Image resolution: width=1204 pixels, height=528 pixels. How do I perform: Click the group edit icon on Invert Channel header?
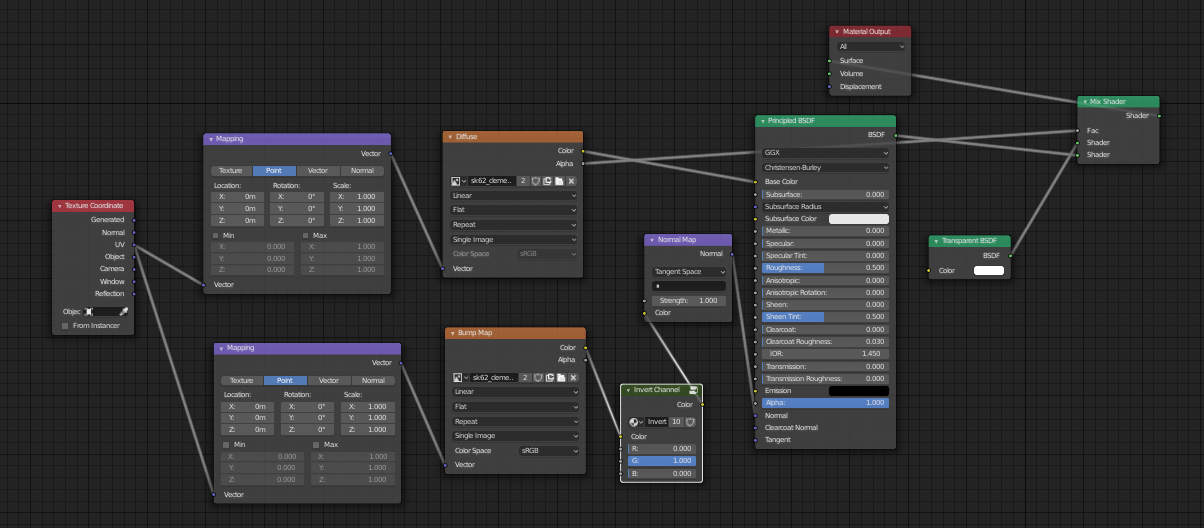click(693, 390)
